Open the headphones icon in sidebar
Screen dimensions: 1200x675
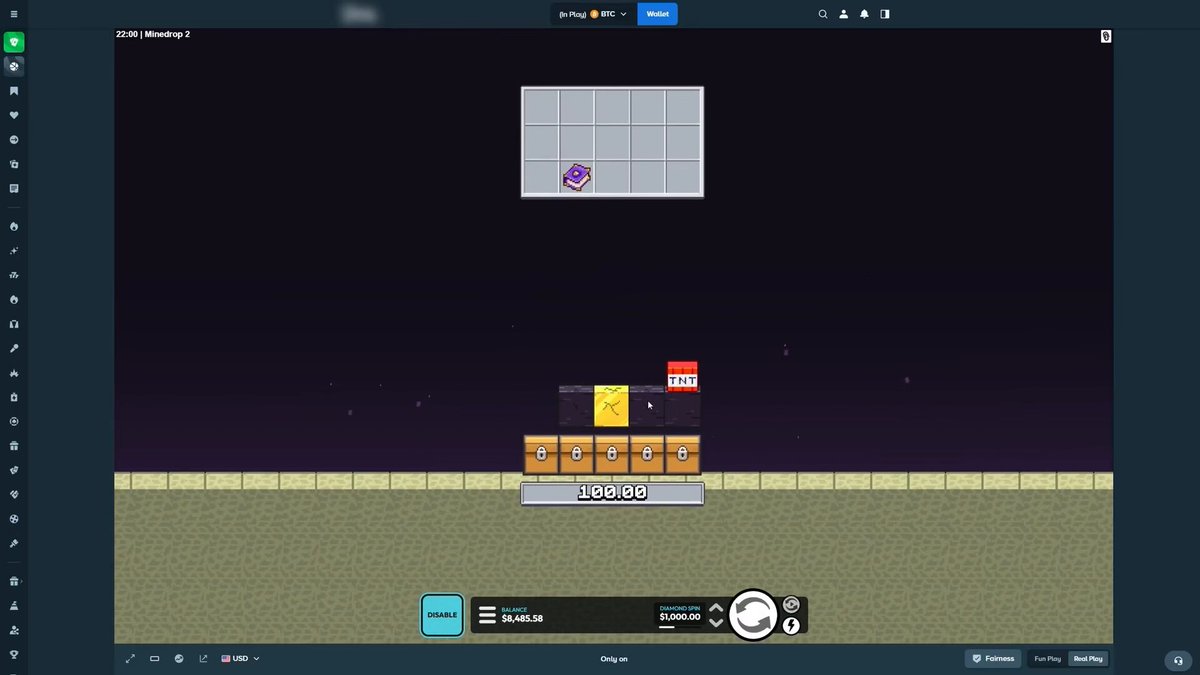[14, 324]
